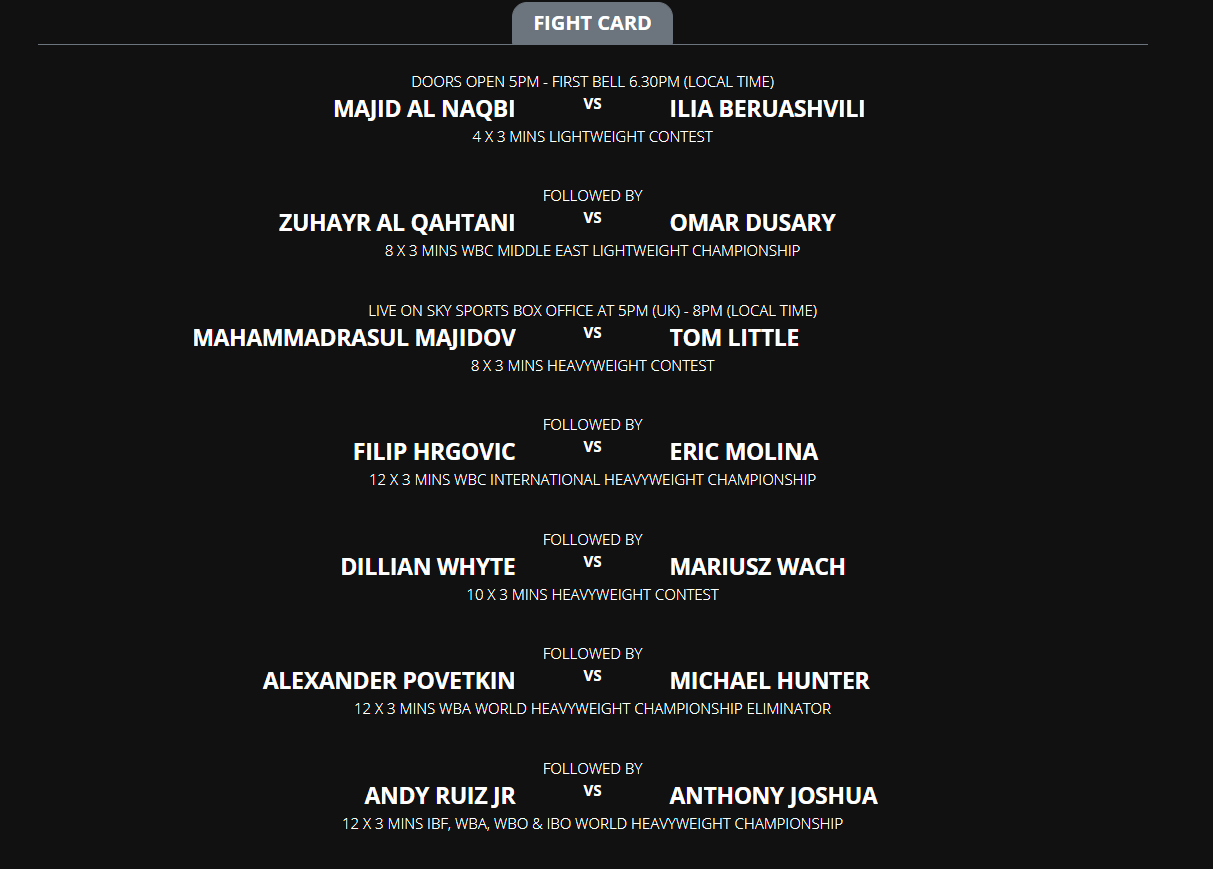Select Mahammadrasul Majidov in the card

(354, 338)
